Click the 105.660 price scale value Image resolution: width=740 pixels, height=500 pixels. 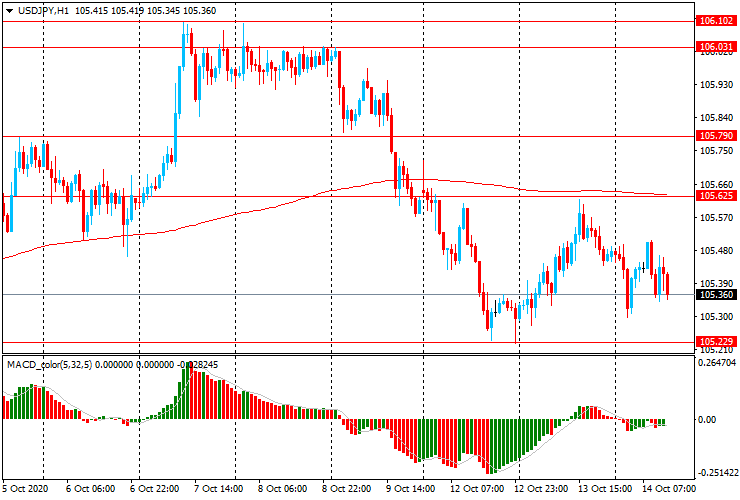pos(716,185)
